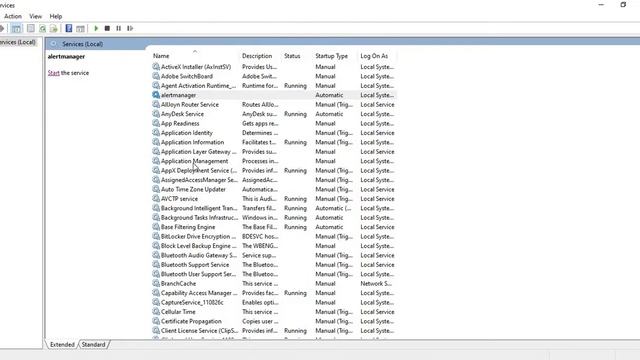Screen dimensions: 640x360
Task: Click the gear icon beside Cellular Time
Action: (156, 311)
